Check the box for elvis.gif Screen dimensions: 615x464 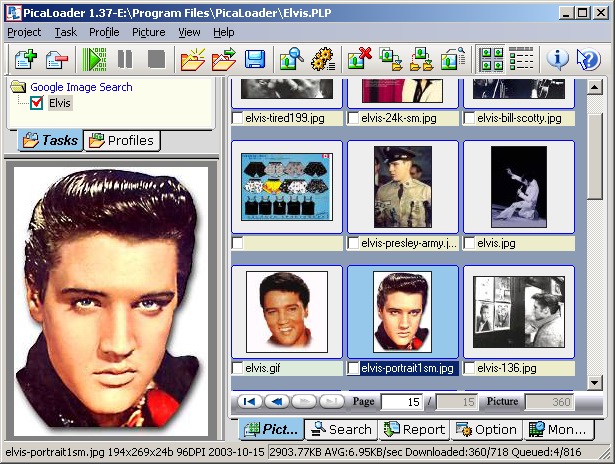(237, 368)
